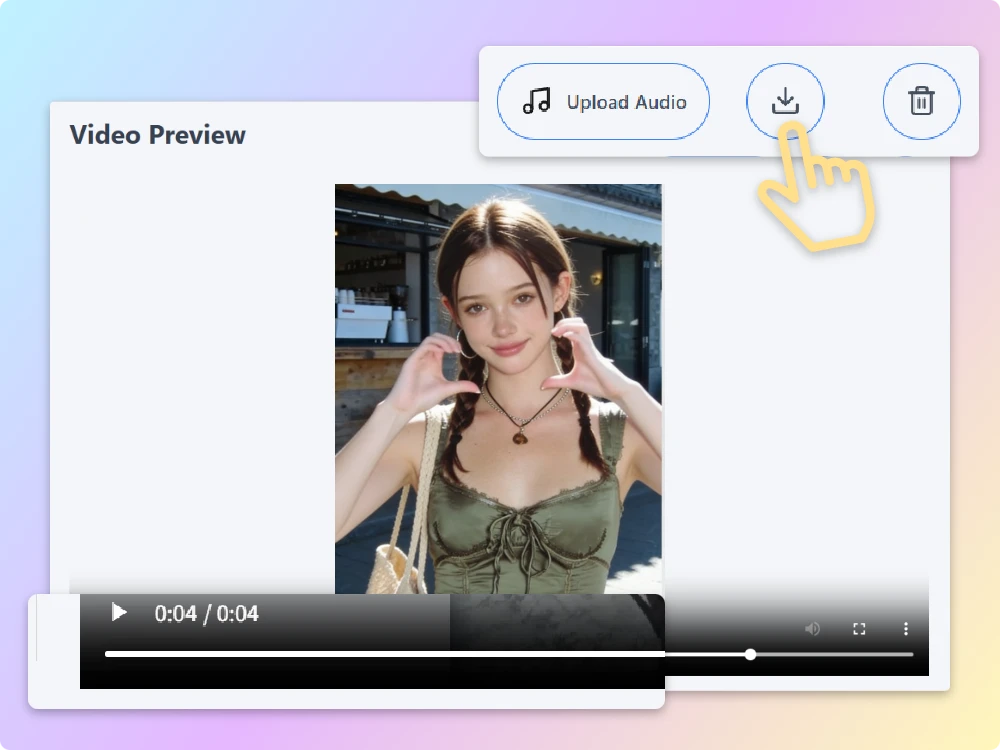Click the Upload Audio button
Screen dimensions: 1000x750
603,101
